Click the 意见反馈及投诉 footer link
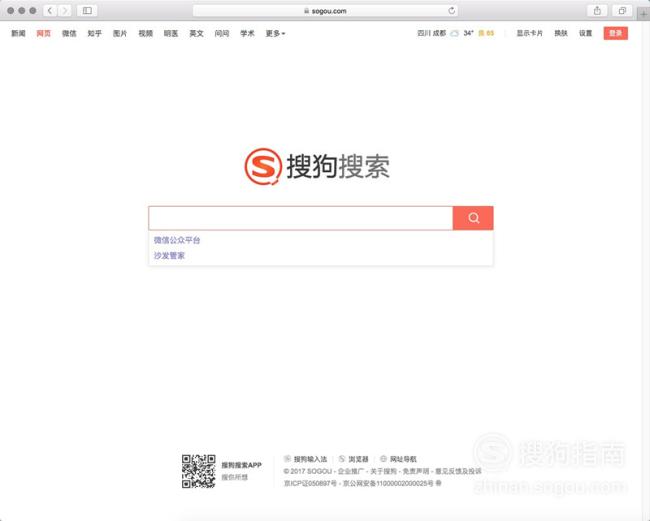The width and height of the screenshot is (650, 521). pos(458,471)
